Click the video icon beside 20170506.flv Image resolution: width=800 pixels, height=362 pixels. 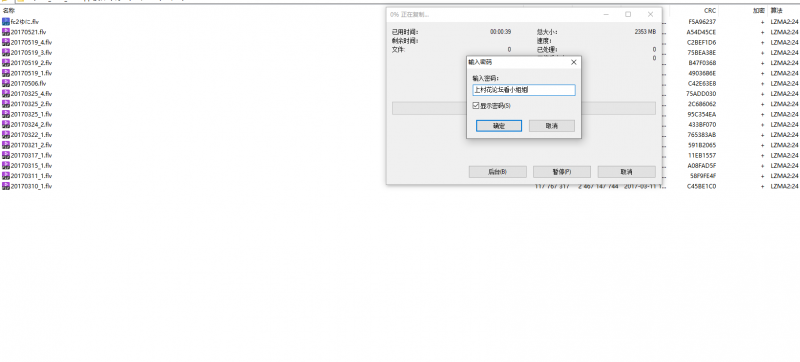point(6,83)
